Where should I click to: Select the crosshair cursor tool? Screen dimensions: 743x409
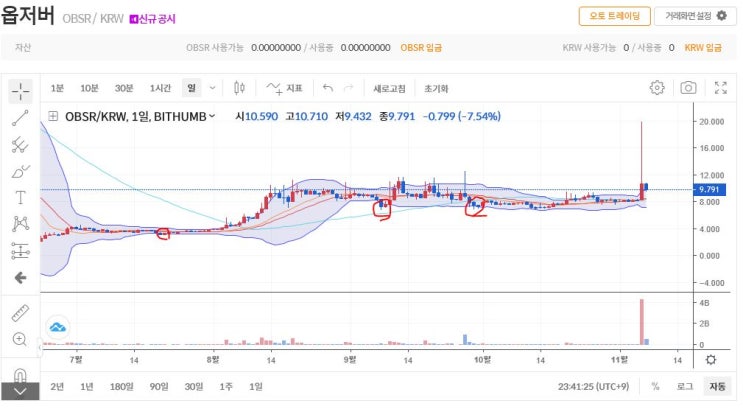point(20,91)
